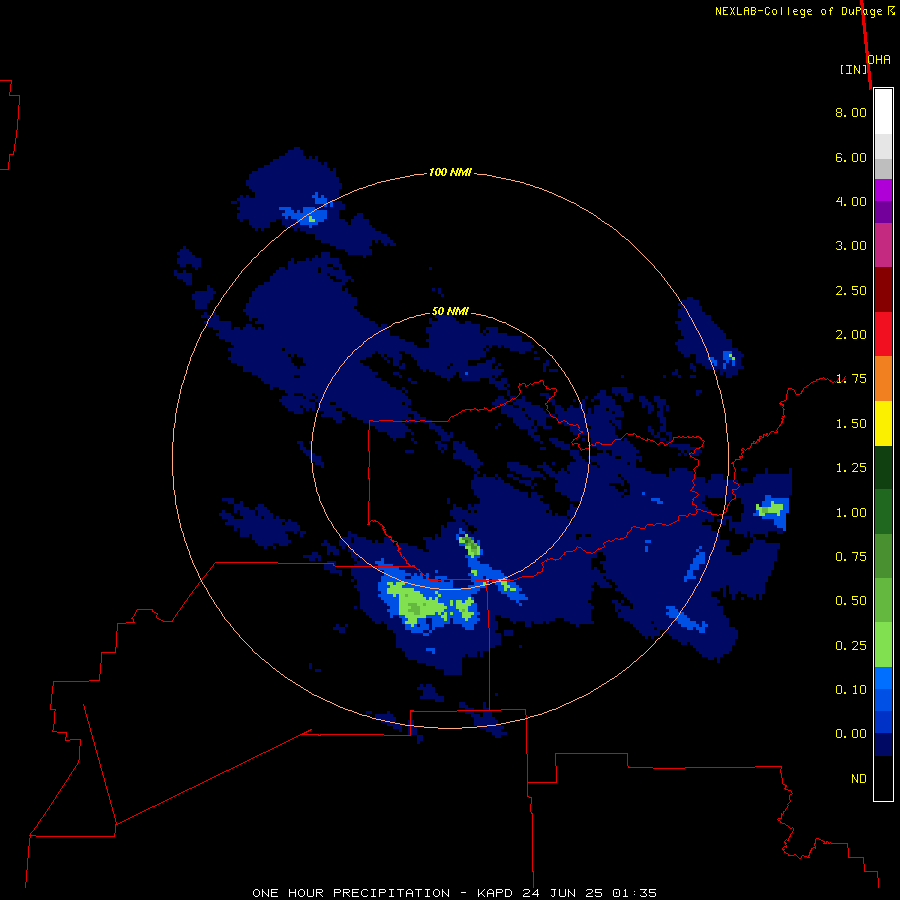Click the white swatch at the legend top
Viewport: 900px width, 900px height.
(x=883, y=112)
